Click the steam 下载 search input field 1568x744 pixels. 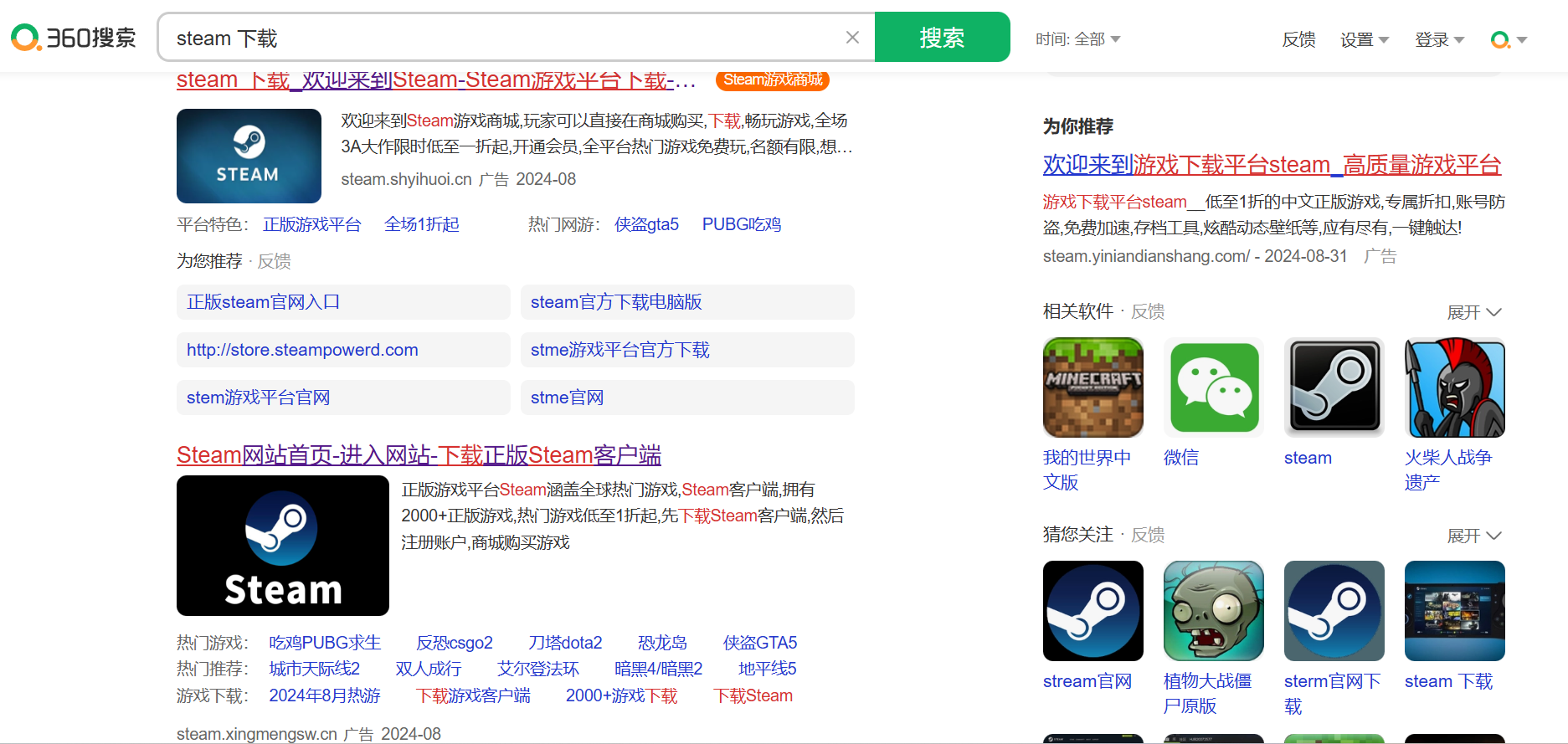(x=502, y=38)
